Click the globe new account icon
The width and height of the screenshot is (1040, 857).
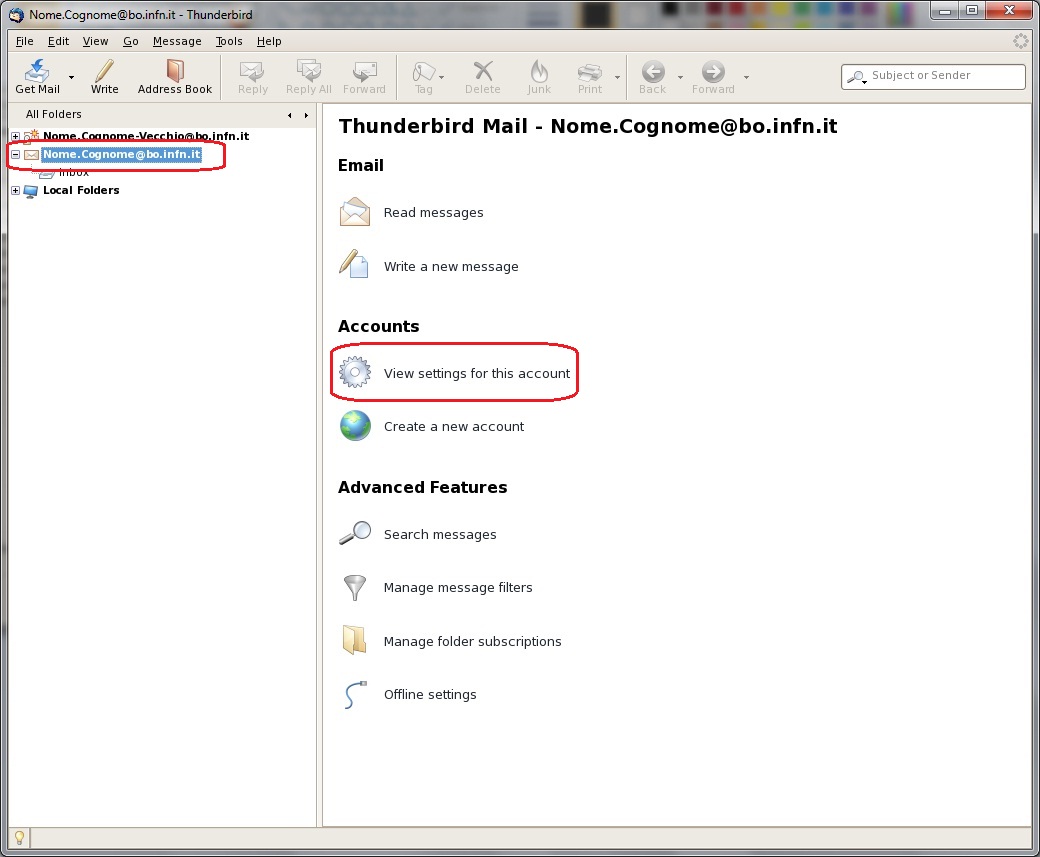(x=356, y=426)
